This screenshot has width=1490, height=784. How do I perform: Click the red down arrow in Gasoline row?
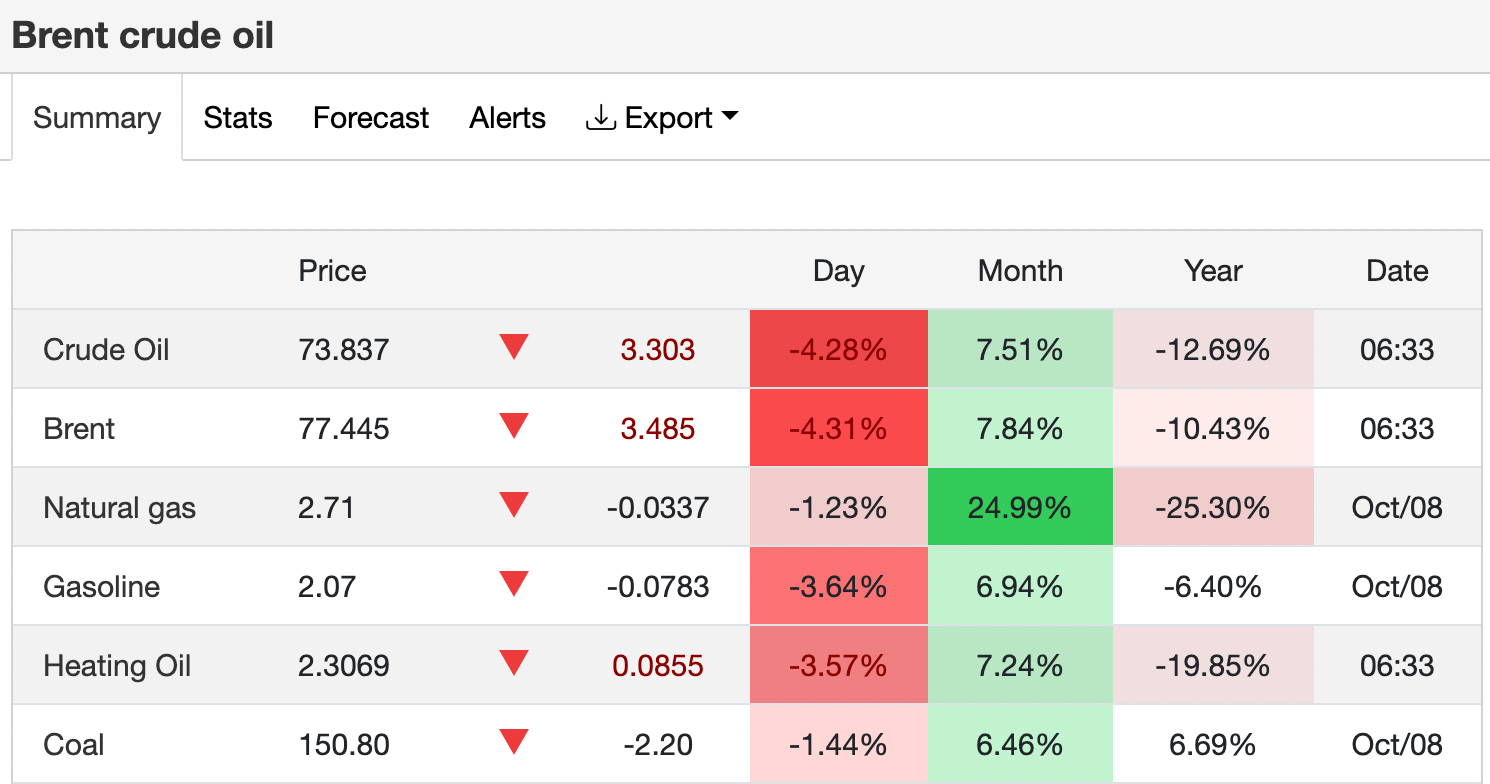click(514, 584)
